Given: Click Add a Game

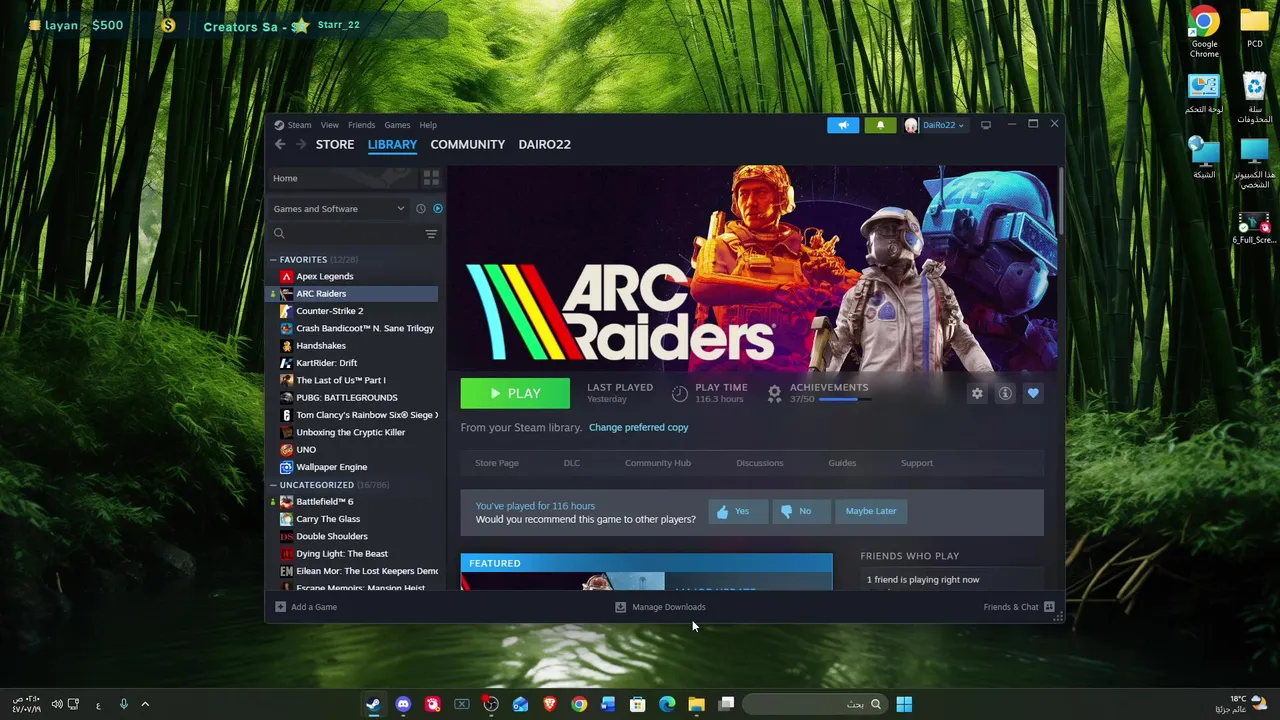Looking at the screenshot, I should (x=306, y=607).
